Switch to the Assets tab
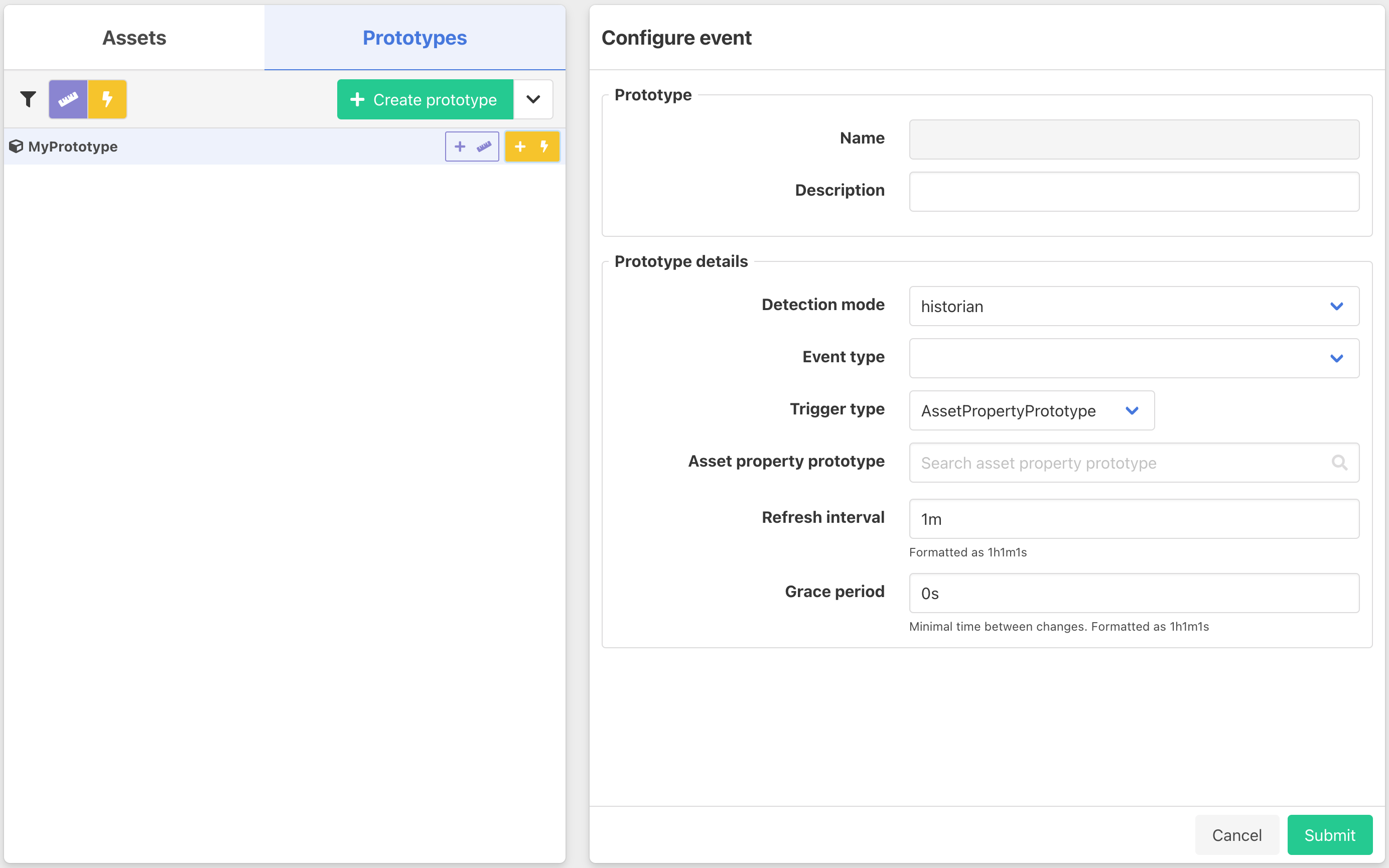The image size is (1389, 868). tap(134, 38)
